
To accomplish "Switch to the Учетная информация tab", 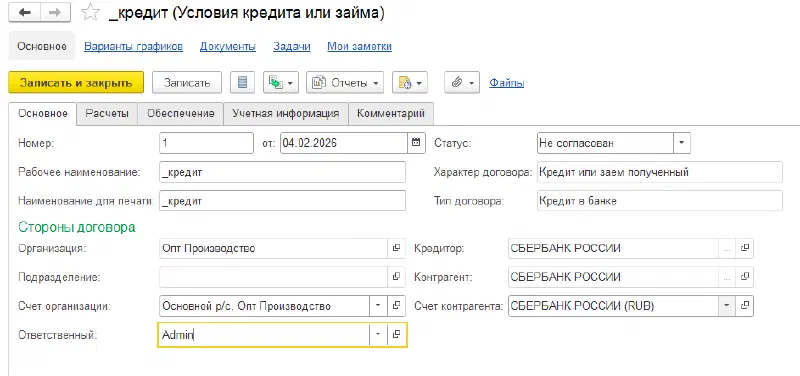I will 286,114.
